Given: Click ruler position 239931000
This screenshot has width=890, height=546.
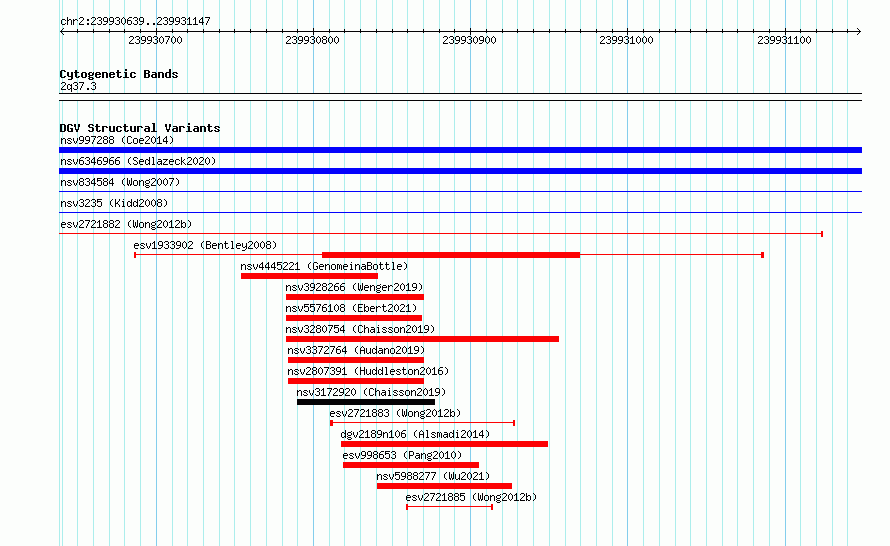Looking at the screenshot, I should 626,40.
